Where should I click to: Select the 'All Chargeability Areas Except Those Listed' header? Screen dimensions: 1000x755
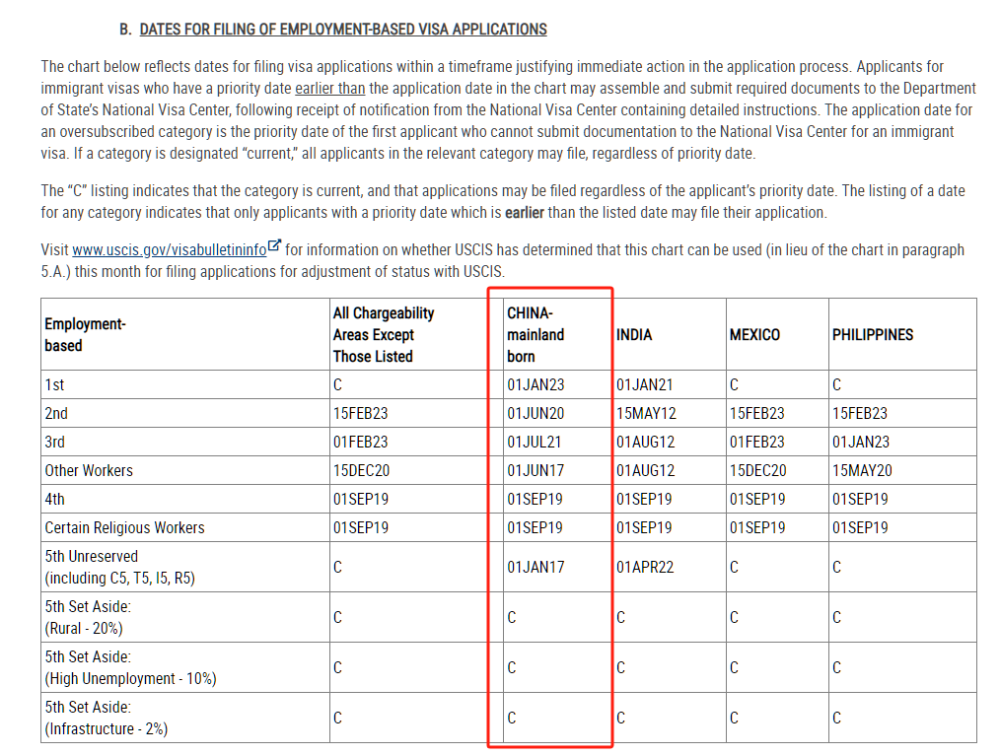[x=383, y=335]
